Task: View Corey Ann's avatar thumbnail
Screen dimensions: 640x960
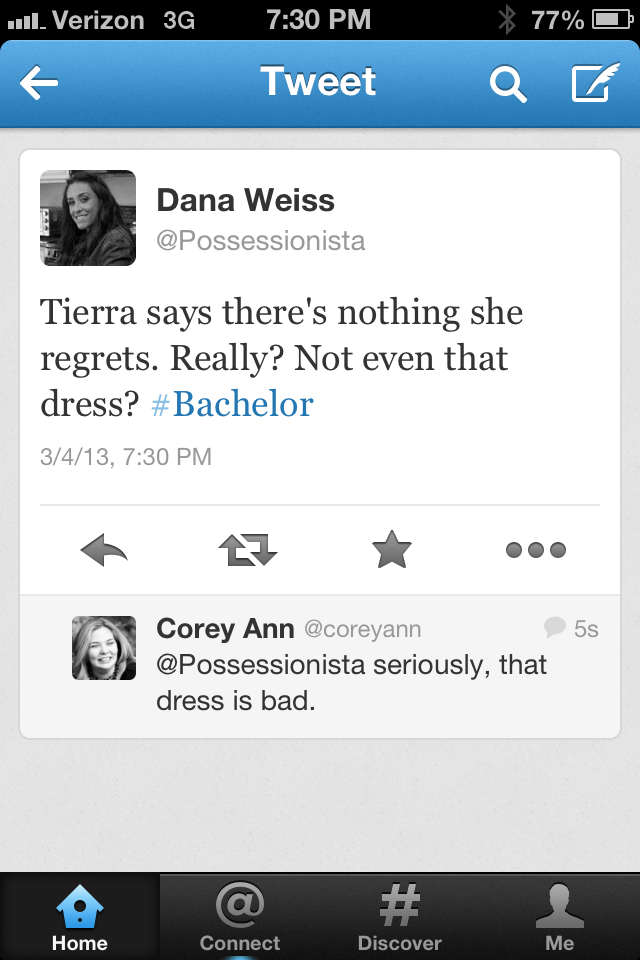Action: point(104,648)
